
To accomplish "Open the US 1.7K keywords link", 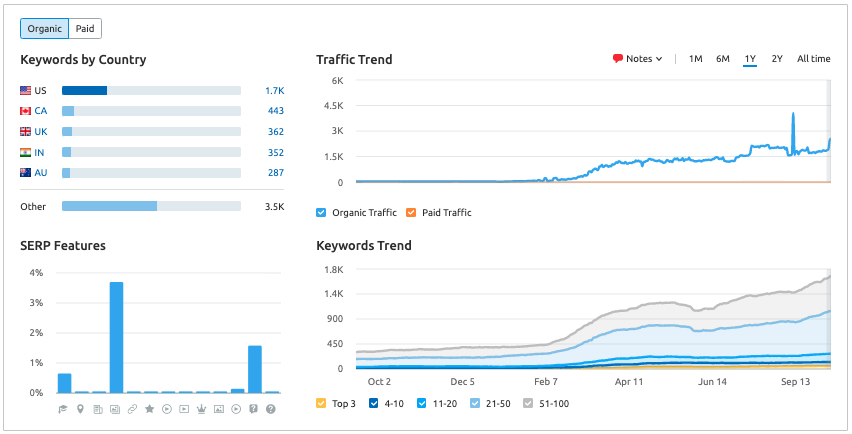I will [x=274, y=91].
